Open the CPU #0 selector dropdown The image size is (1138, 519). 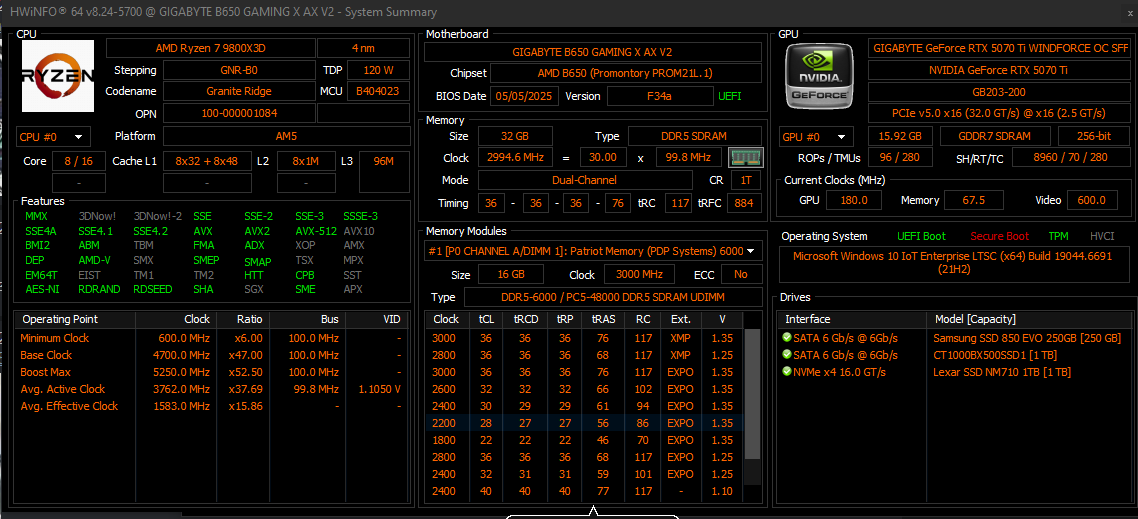(53, 136)
